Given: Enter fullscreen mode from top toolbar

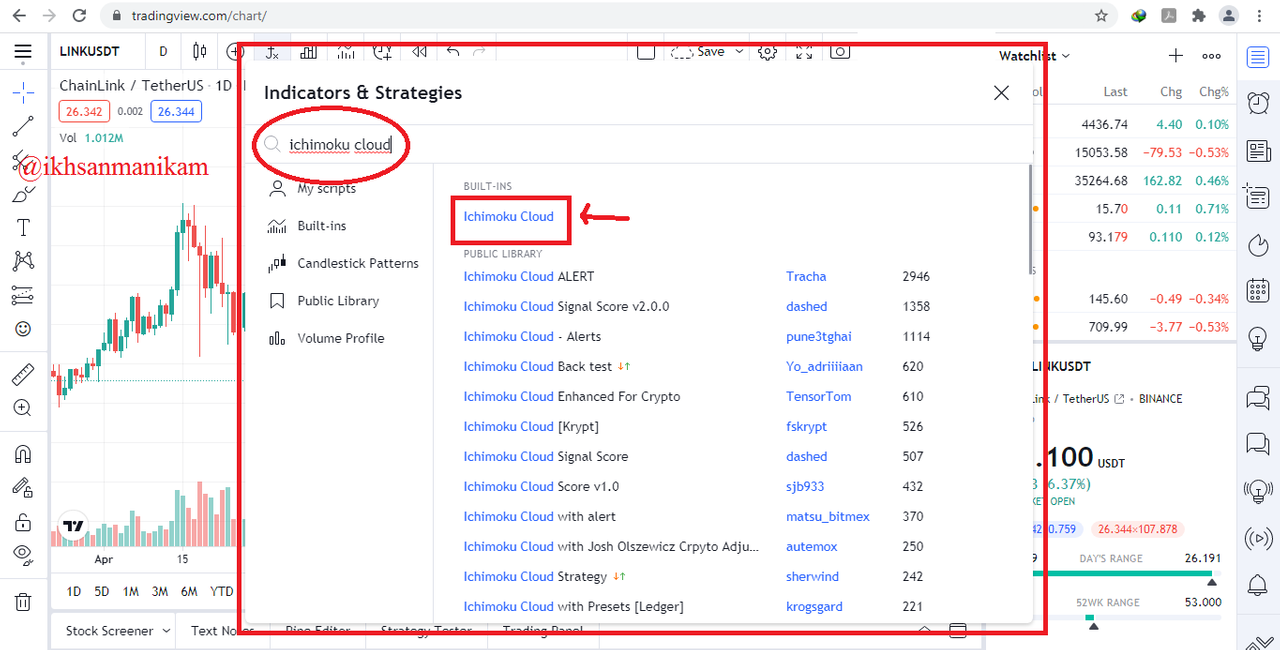Looking at the screenshot, I should tap(804, 51).
